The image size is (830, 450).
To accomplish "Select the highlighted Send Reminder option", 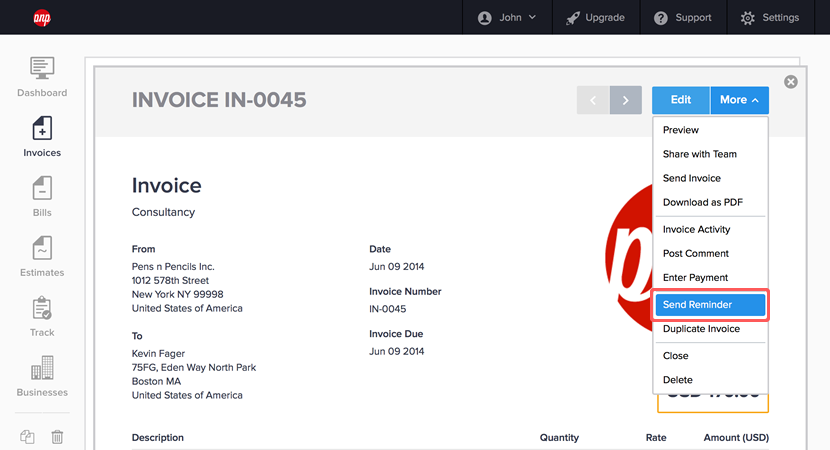I will (710, 305).
